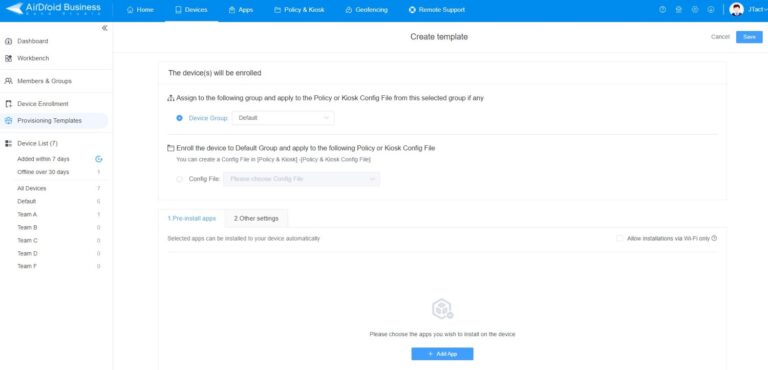The width and height of the screenshot is (768, 370).
Task: Select Team D group
Action: (27, 254)
